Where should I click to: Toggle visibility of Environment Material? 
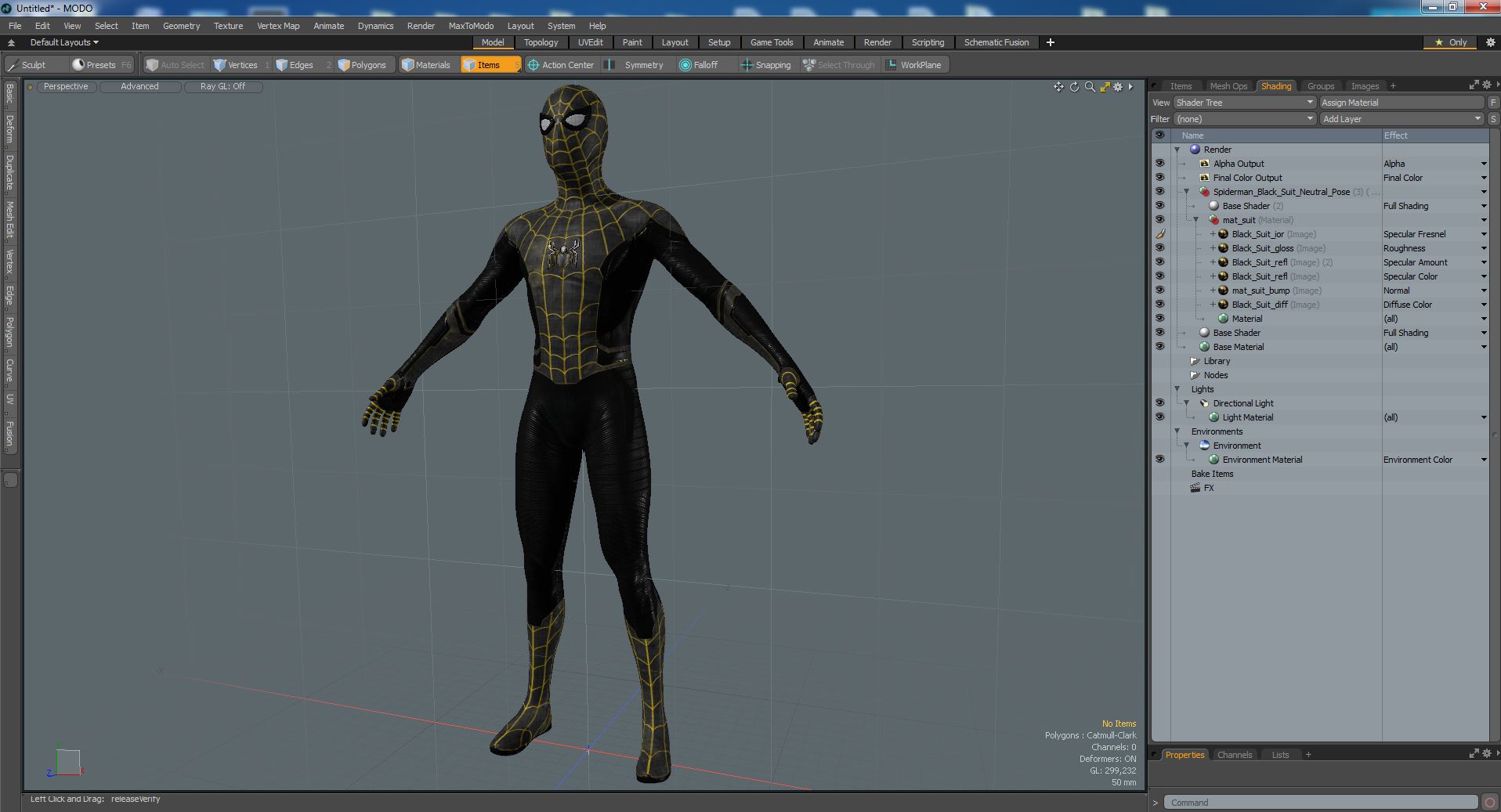click(1159, 460)
